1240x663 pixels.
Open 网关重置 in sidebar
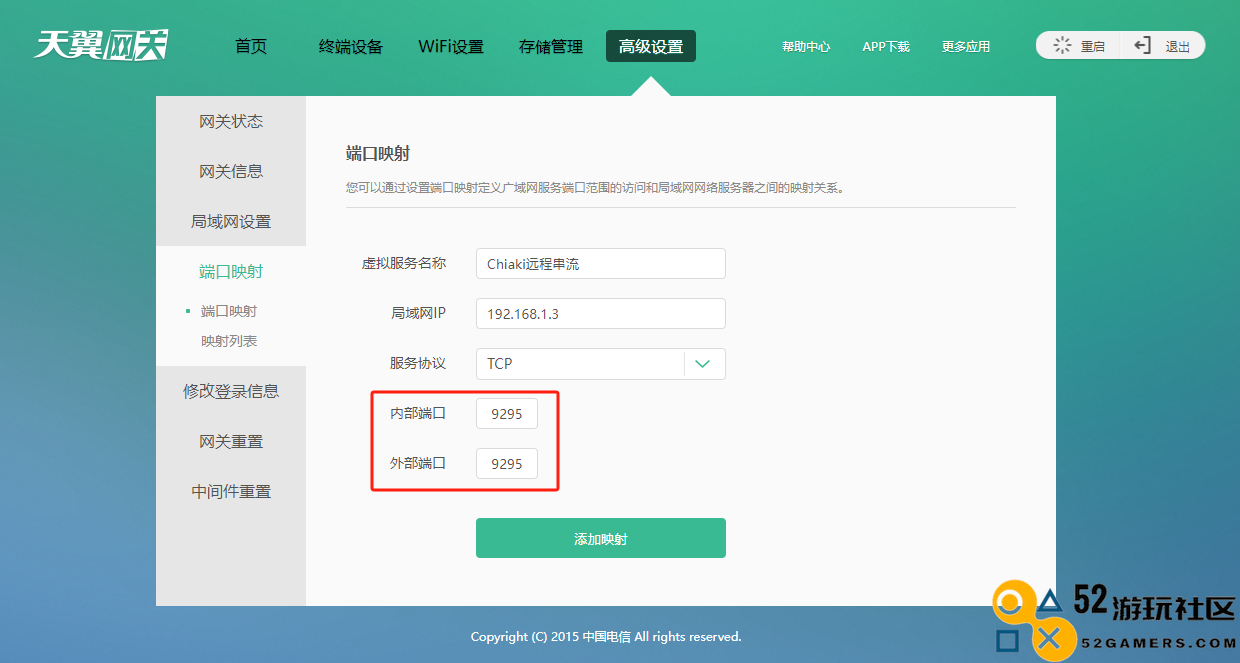pos(231,441)
